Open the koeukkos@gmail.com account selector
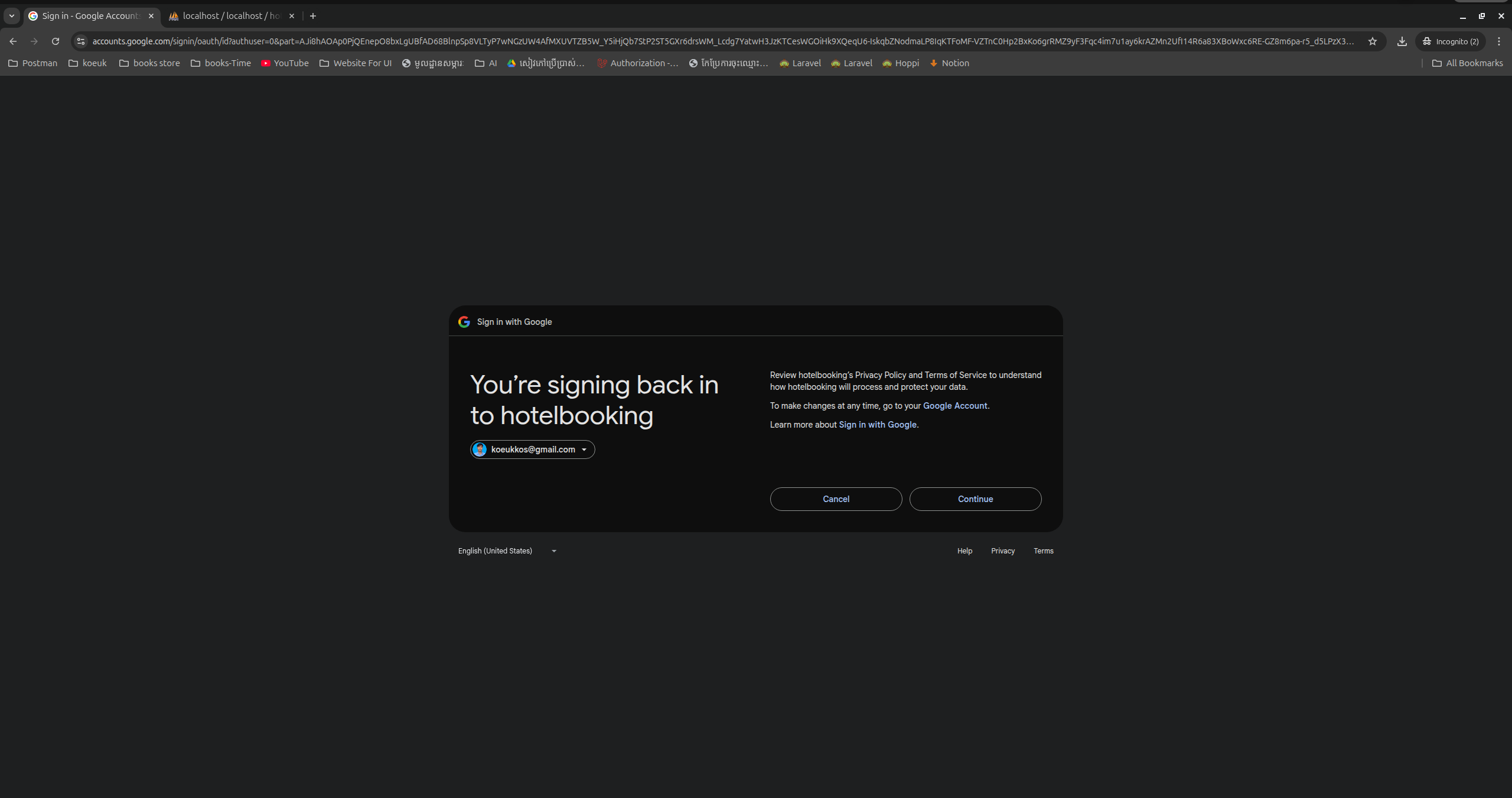1512x798 pixels. point(532,450)
